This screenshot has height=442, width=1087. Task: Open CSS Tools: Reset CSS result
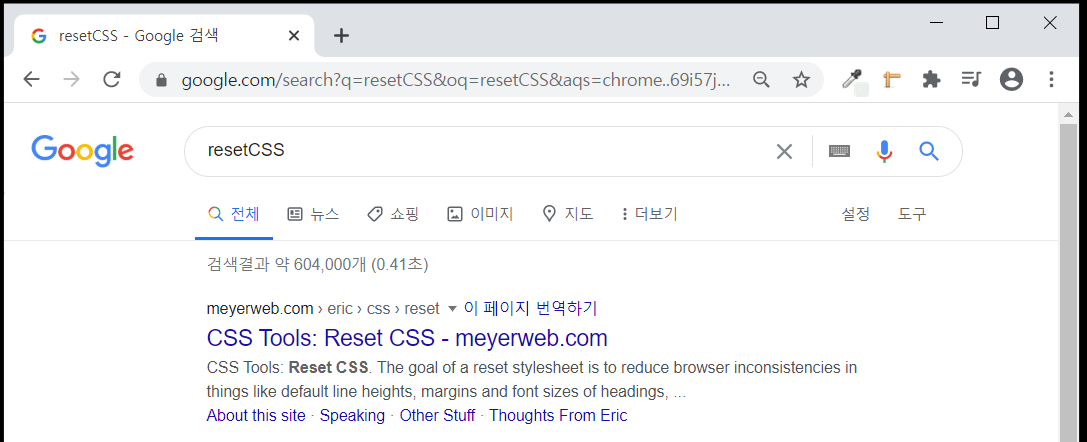click(407, 338)
